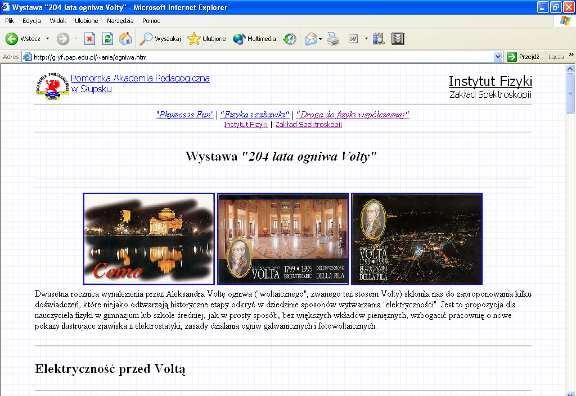Click the Łącza (Links) toolbar label

[x=556, y=57]
